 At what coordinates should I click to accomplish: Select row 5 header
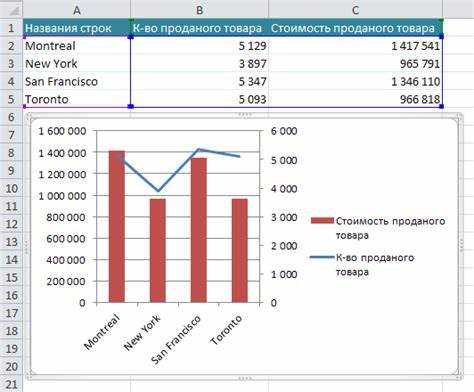pos(11,99)
